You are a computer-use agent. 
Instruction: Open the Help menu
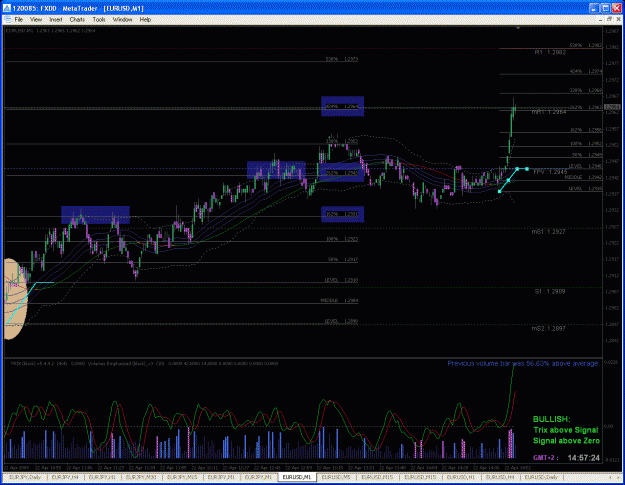(145, 20)
